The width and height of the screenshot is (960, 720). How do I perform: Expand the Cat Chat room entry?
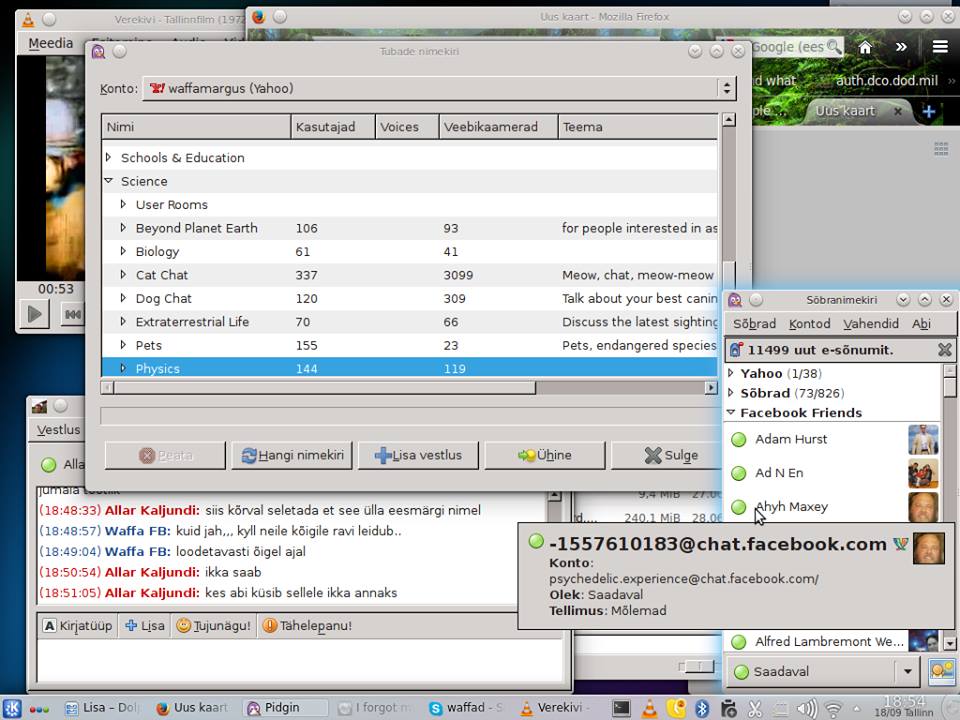pyautogui.click(x=123, y=275)
